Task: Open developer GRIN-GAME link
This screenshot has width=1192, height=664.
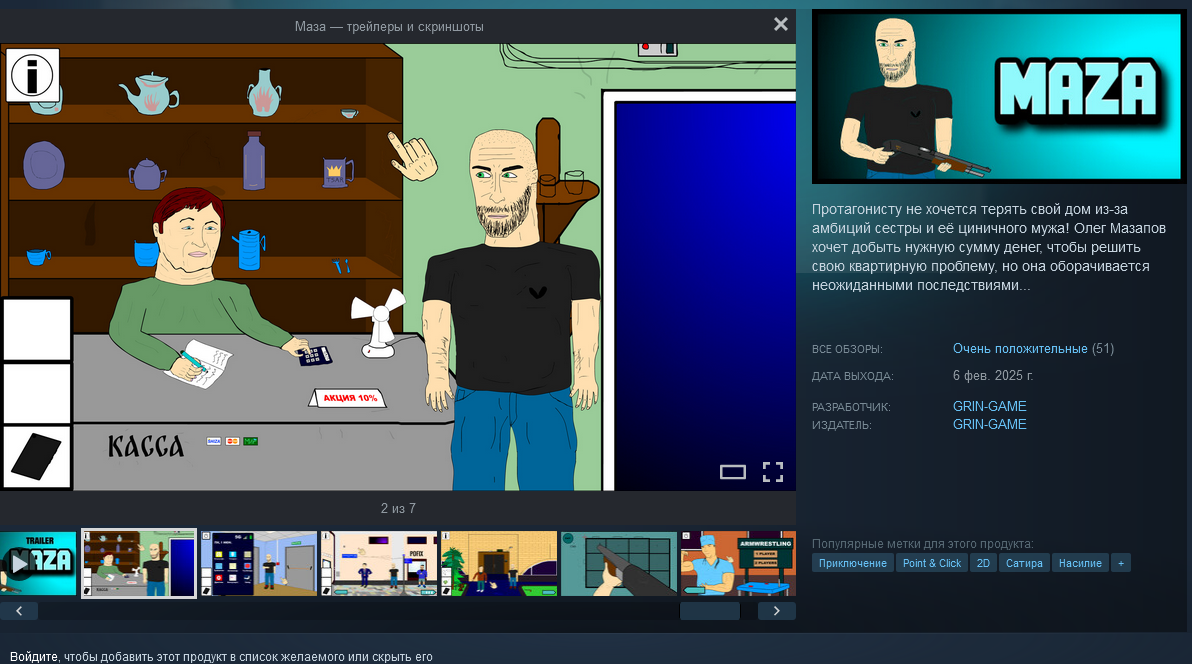Action: pyautogui.click(x=990, y=406)
